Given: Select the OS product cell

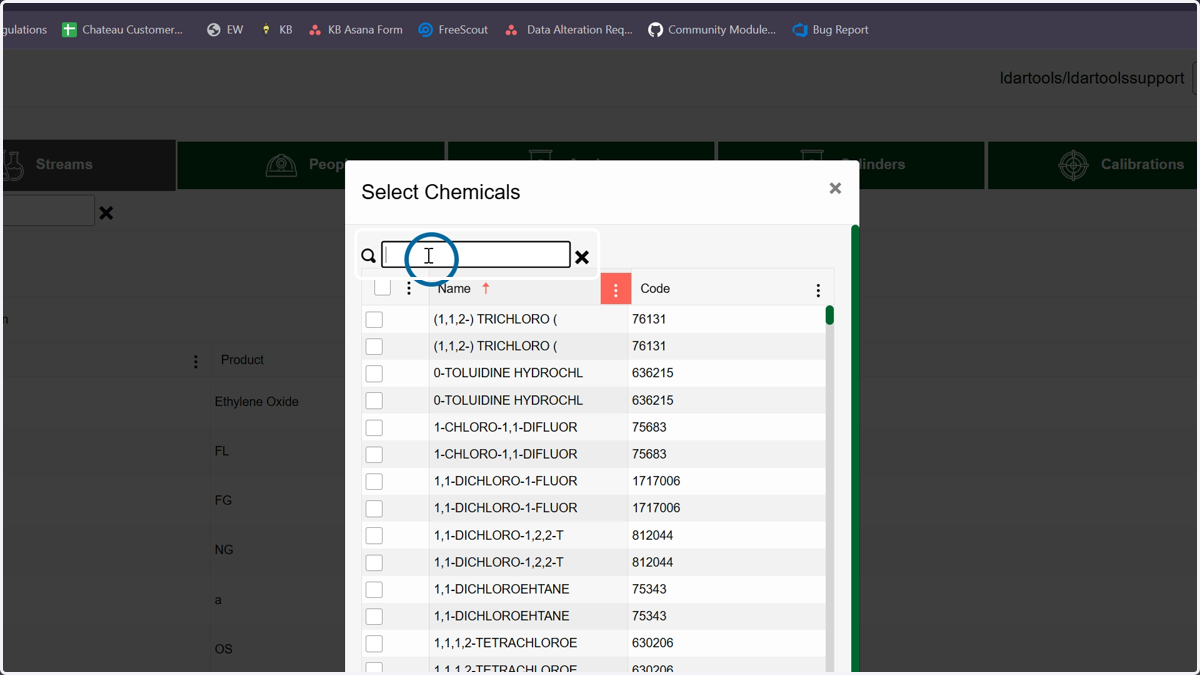Looking at the screenshot, I should pos(224,649).
